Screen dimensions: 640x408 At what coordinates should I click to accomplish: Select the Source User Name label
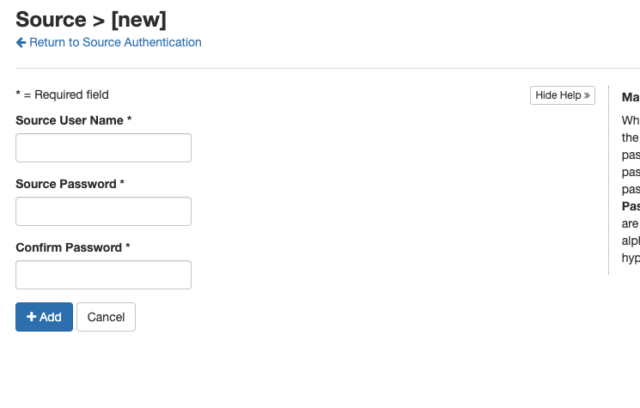pos(69,120)
